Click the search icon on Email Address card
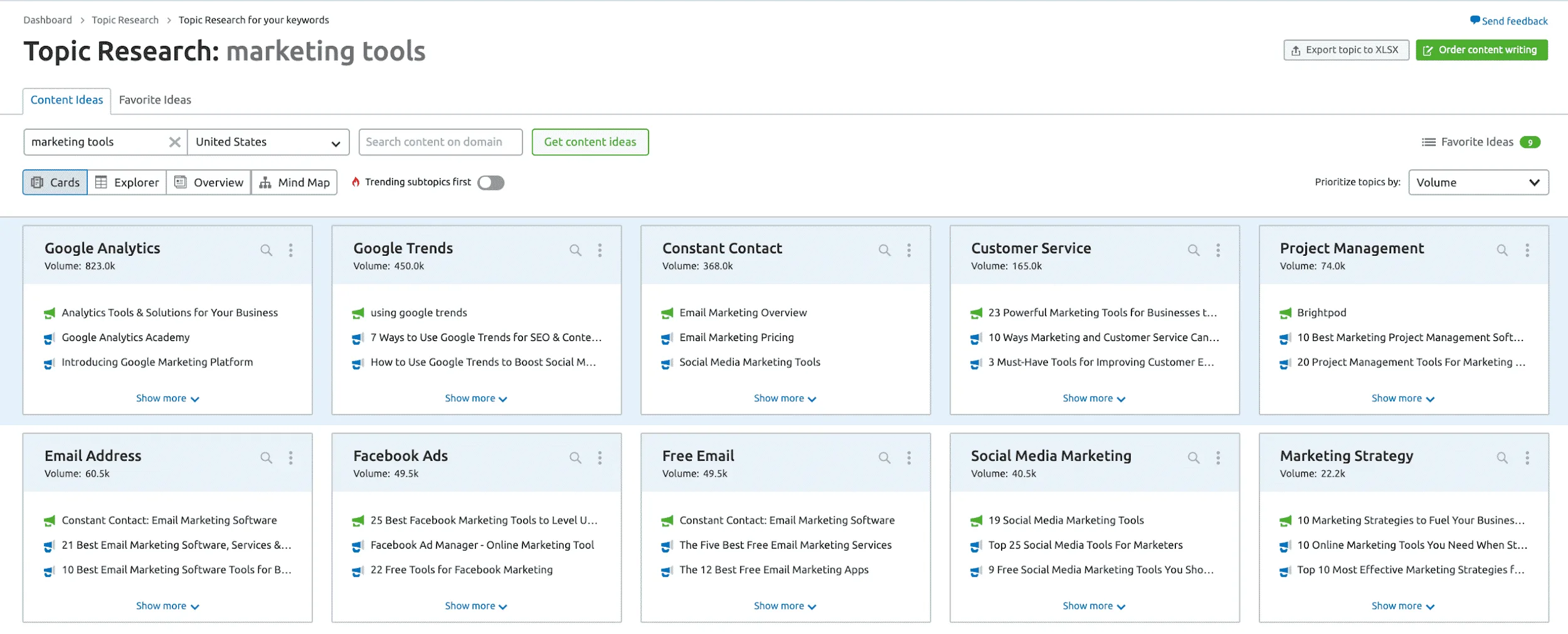Viewport: 1568px width, 634px height. [x=267, y=458]
